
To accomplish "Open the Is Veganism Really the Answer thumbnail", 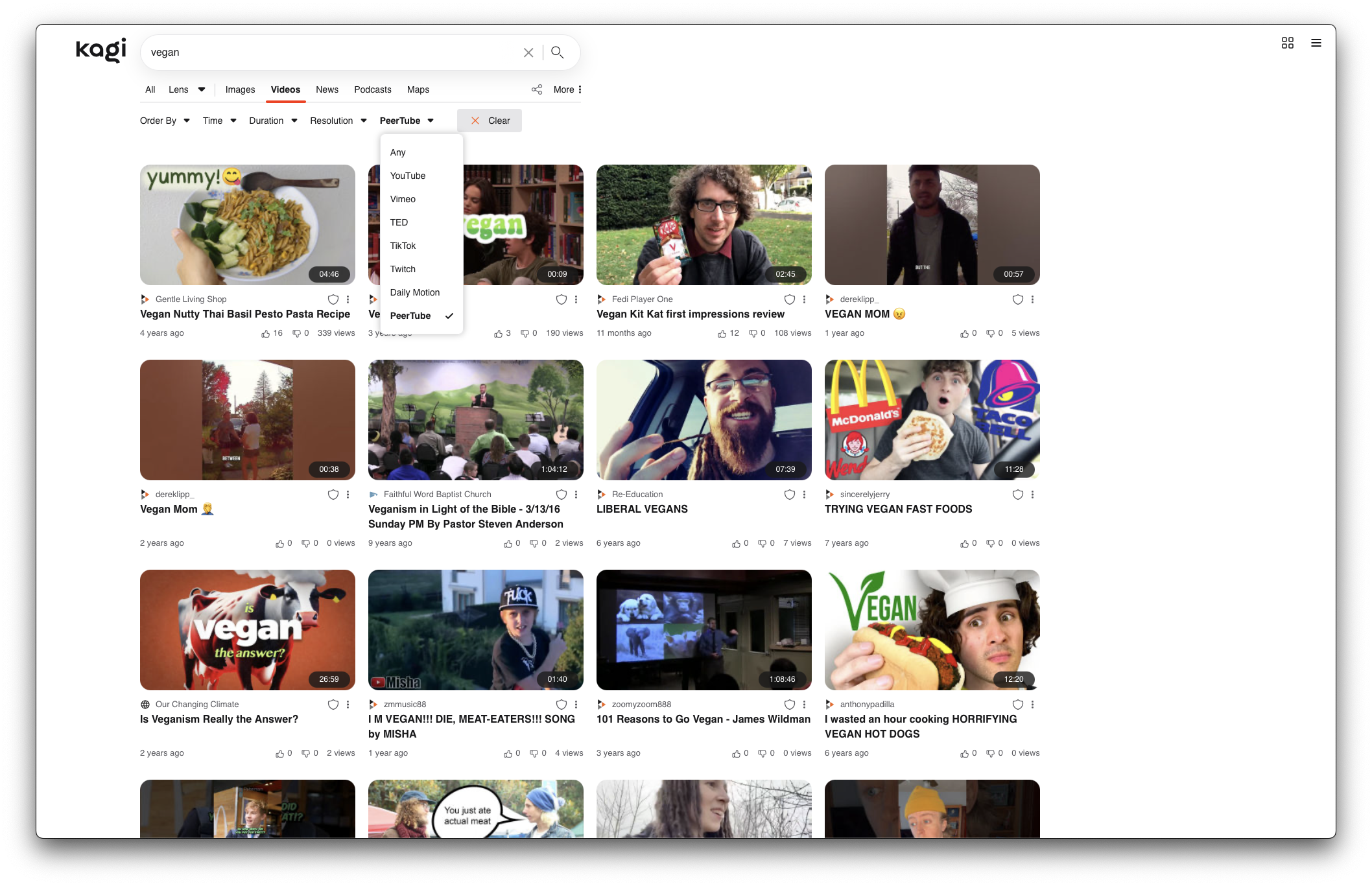I will 248,629.
